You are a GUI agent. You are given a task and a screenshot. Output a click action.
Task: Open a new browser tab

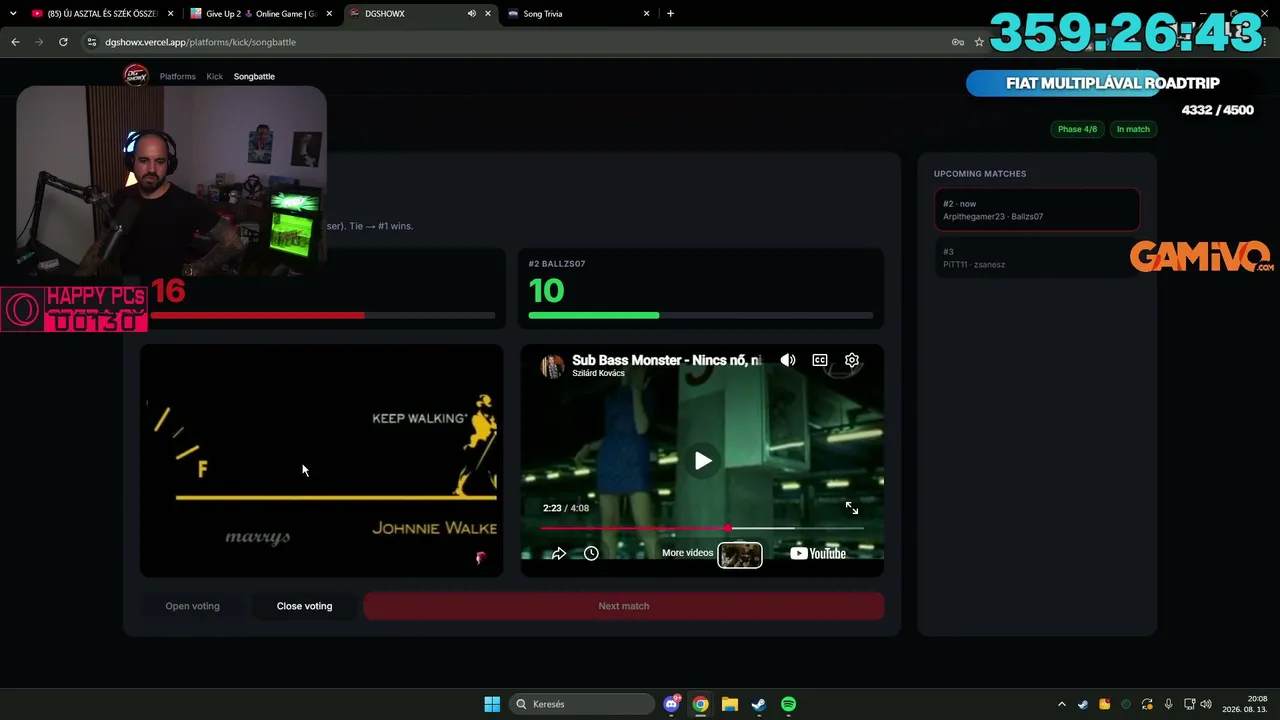pos(670,14)
